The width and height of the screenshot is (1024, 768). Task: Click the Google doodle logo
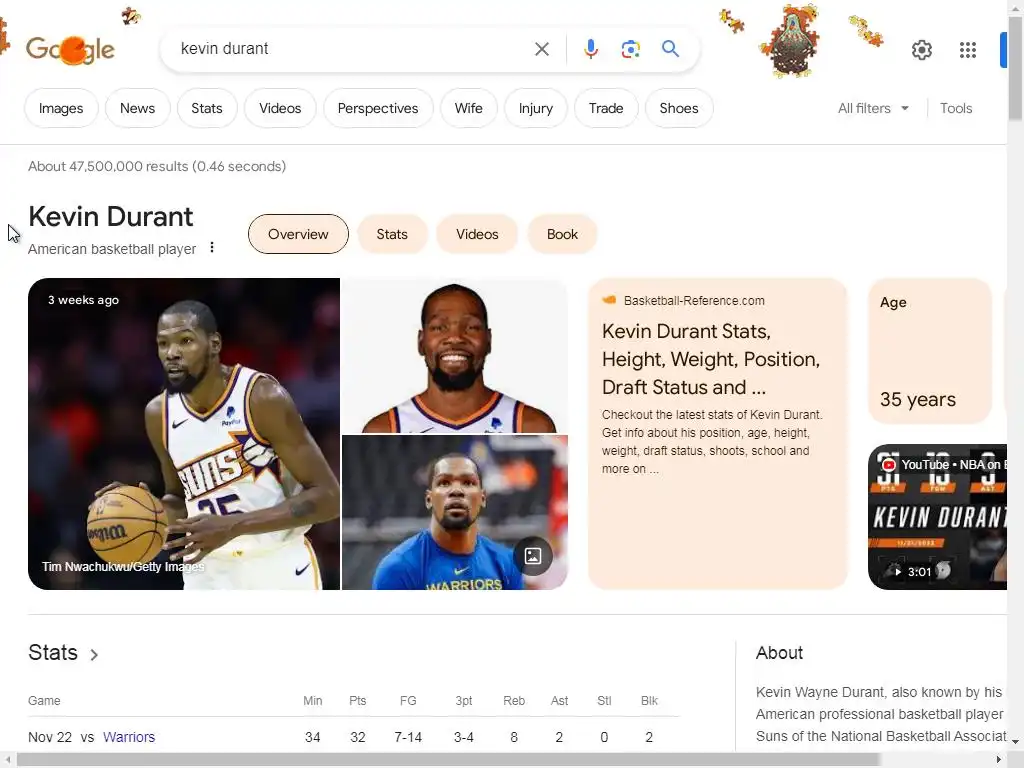(71, 50)
